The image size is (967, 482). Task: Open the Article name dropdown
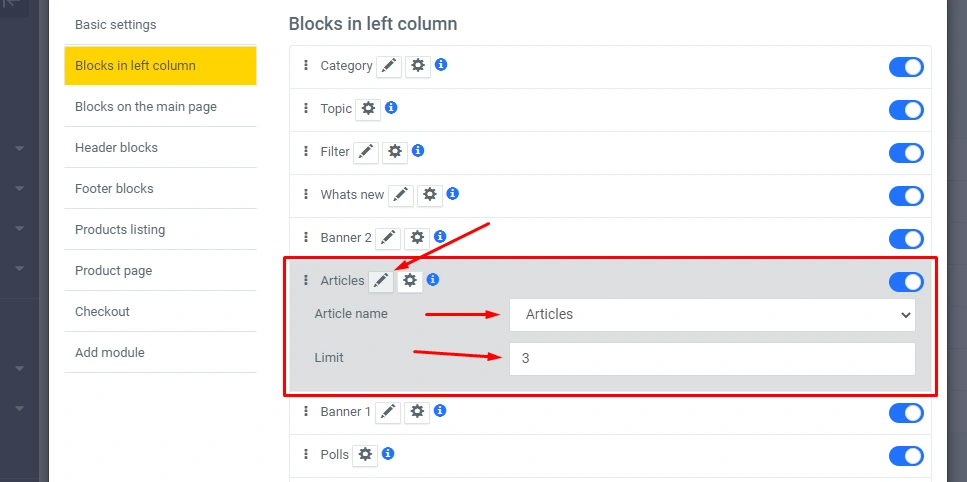pyautogui.click(x=712, y=314)
